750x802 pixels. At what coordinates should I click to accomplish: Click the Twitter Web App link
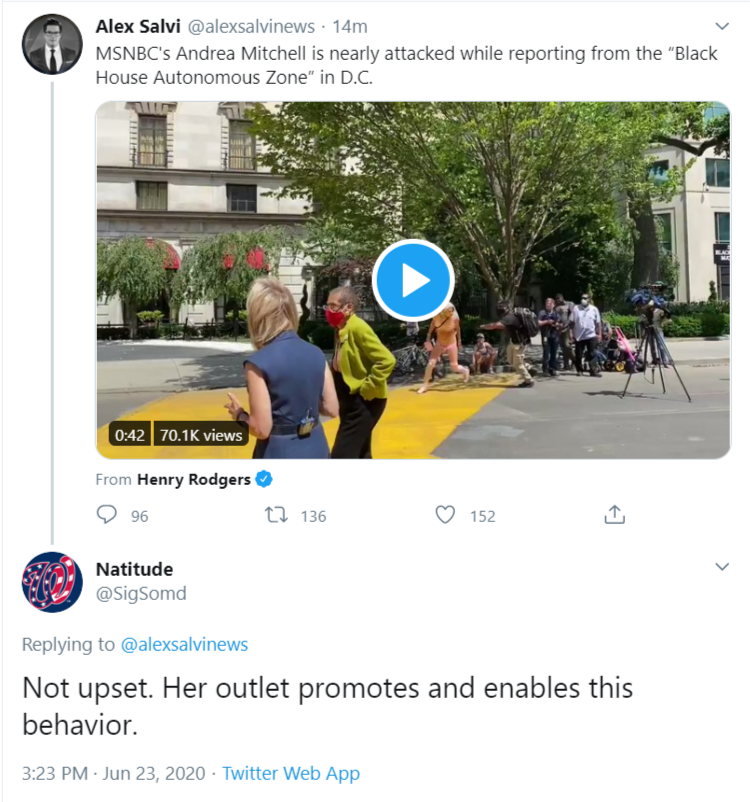[291, 773]
